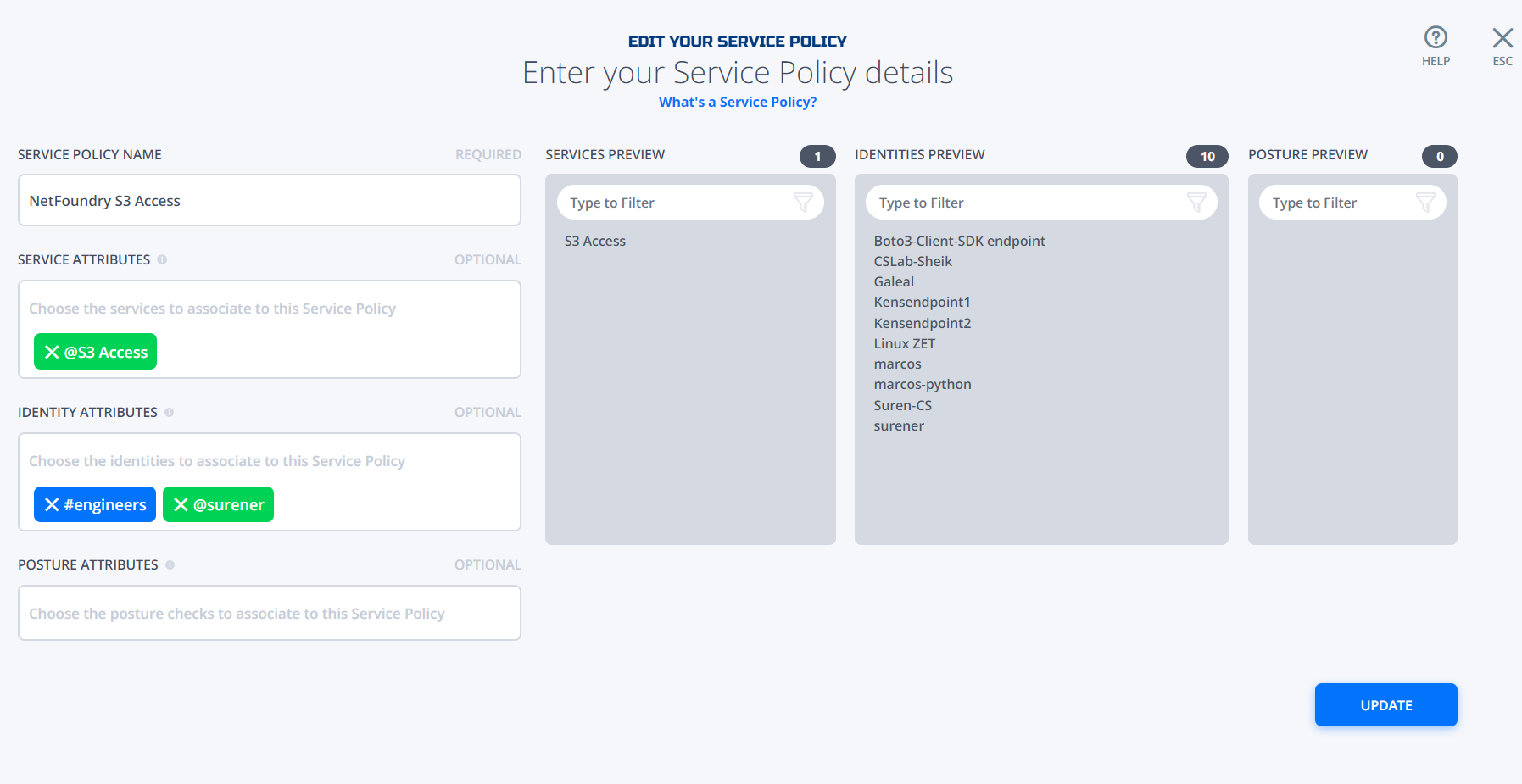Click the filter funnel in Identities Preview

[x=1196, y=202]
